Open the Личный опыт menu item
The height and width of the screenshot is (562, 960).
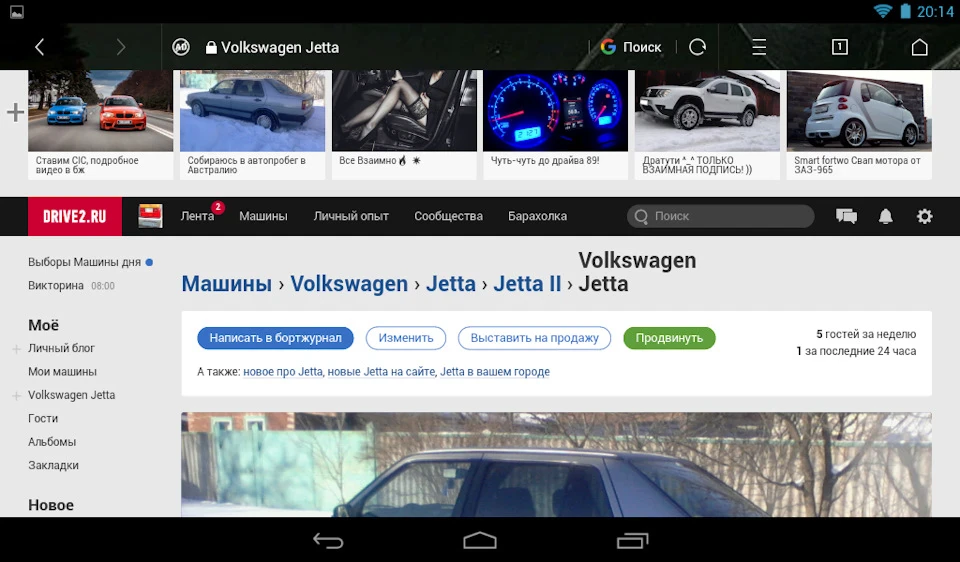point(351,216)
